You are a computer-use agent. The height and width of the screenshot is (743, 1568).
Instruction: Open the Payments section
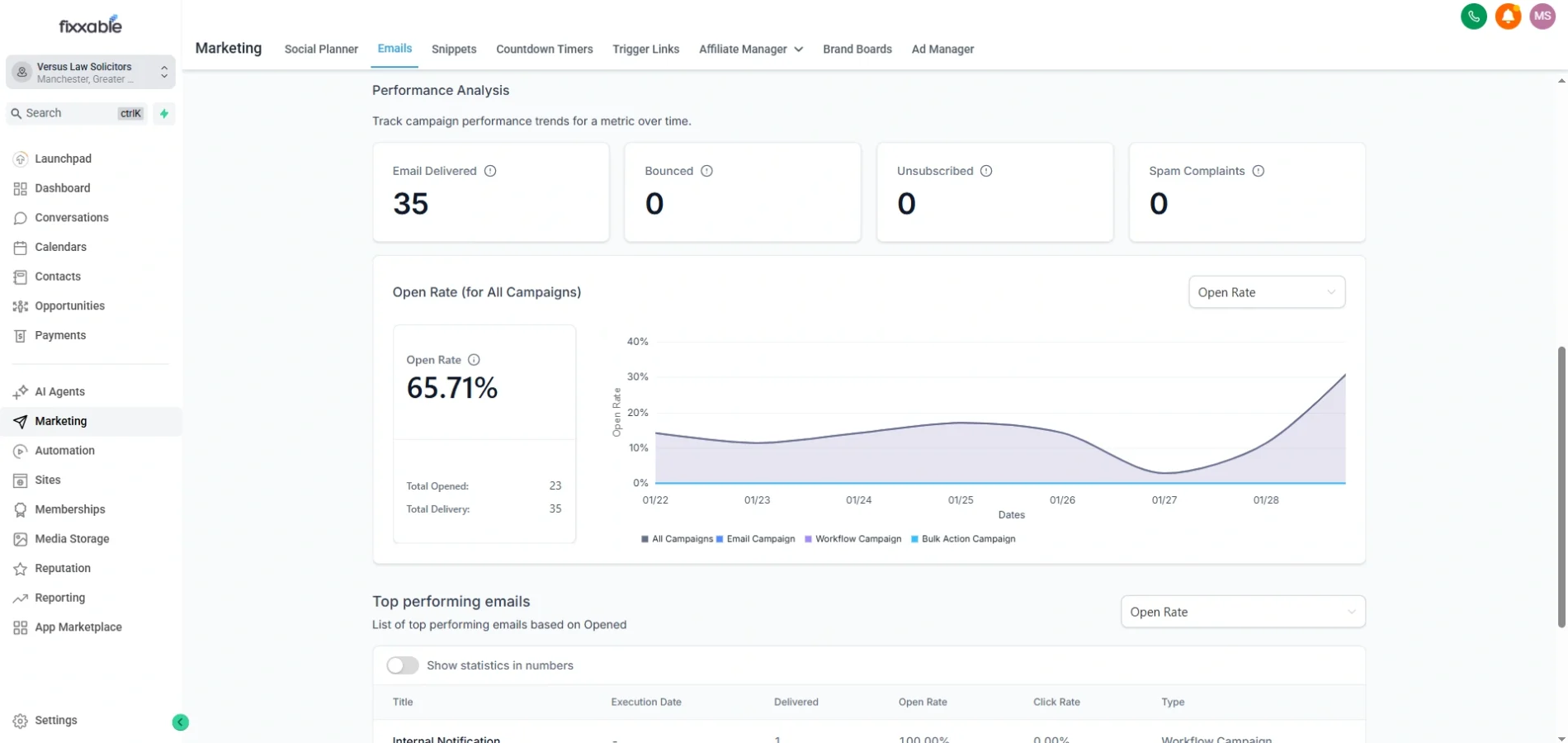point(59,335)
